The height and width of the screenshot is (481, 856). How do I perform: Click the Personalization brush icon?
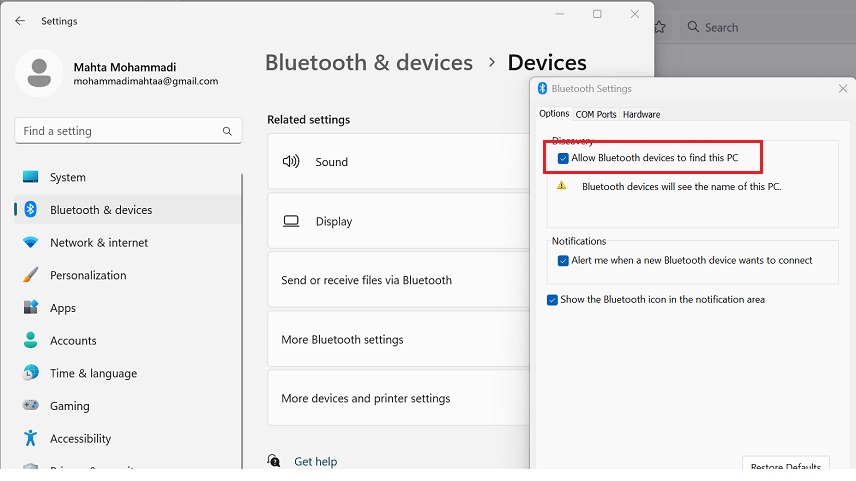(31, 275)
